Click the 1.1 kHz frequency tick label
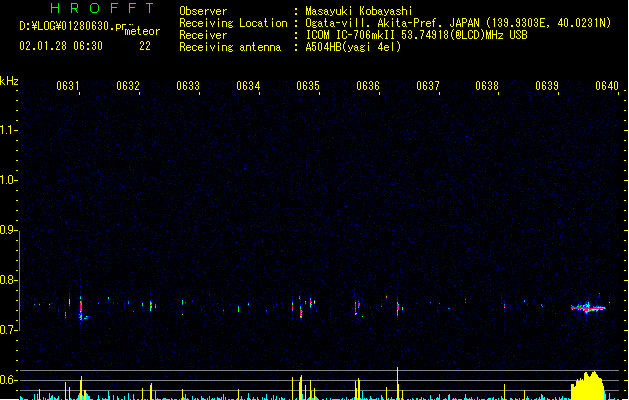The height and width of the screenshot is (400, 629). (8, 130)
